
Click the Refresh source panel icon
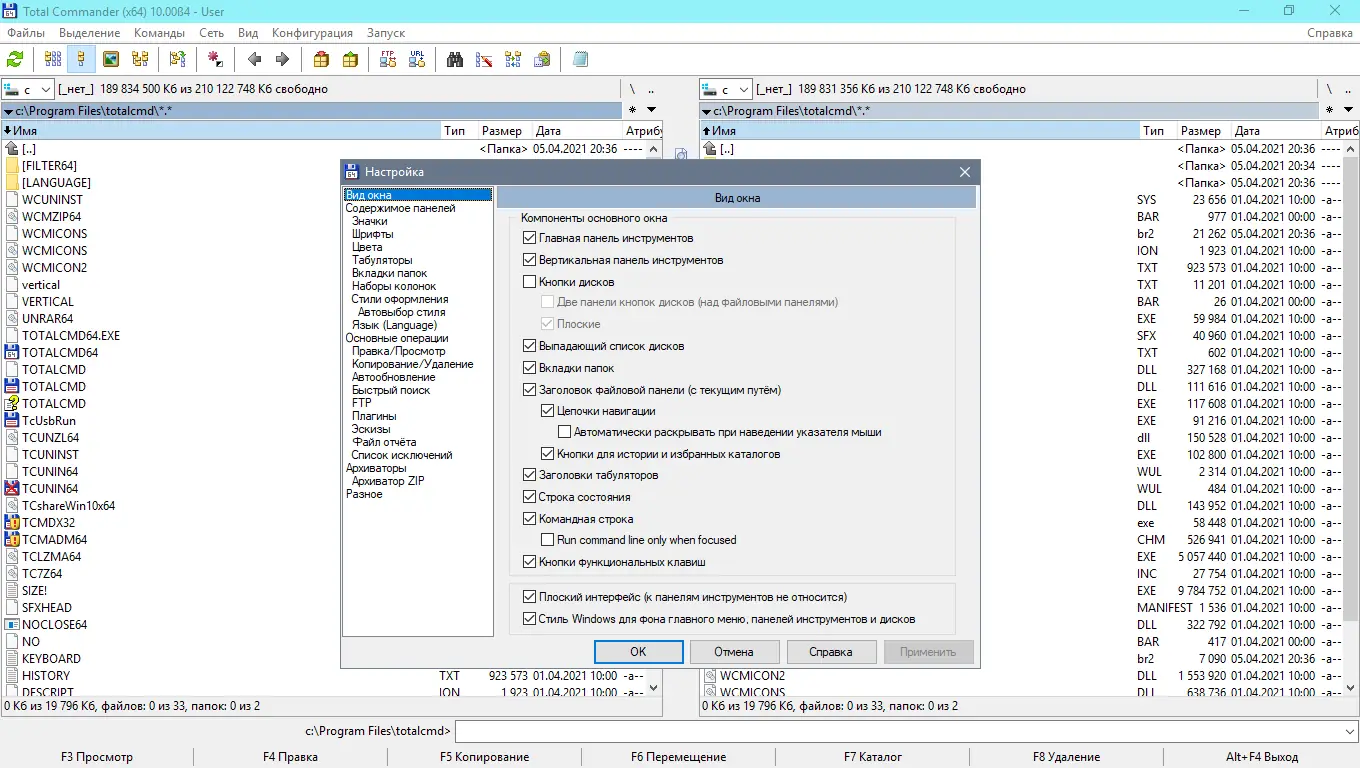[x=17, y=59]
